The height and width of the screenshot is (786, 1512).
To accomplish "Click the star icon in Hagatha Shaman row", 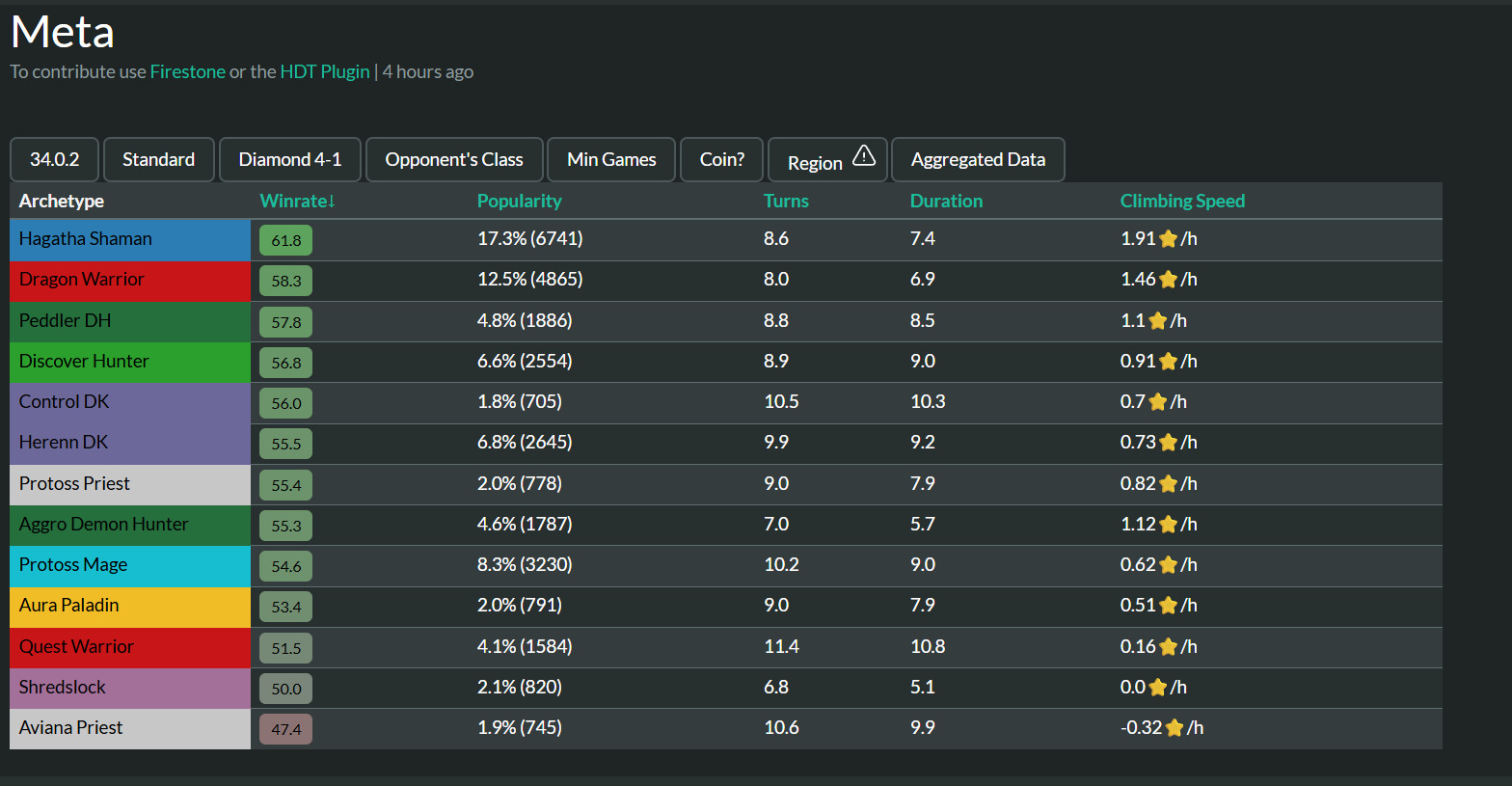I will tap(1168, 239).
